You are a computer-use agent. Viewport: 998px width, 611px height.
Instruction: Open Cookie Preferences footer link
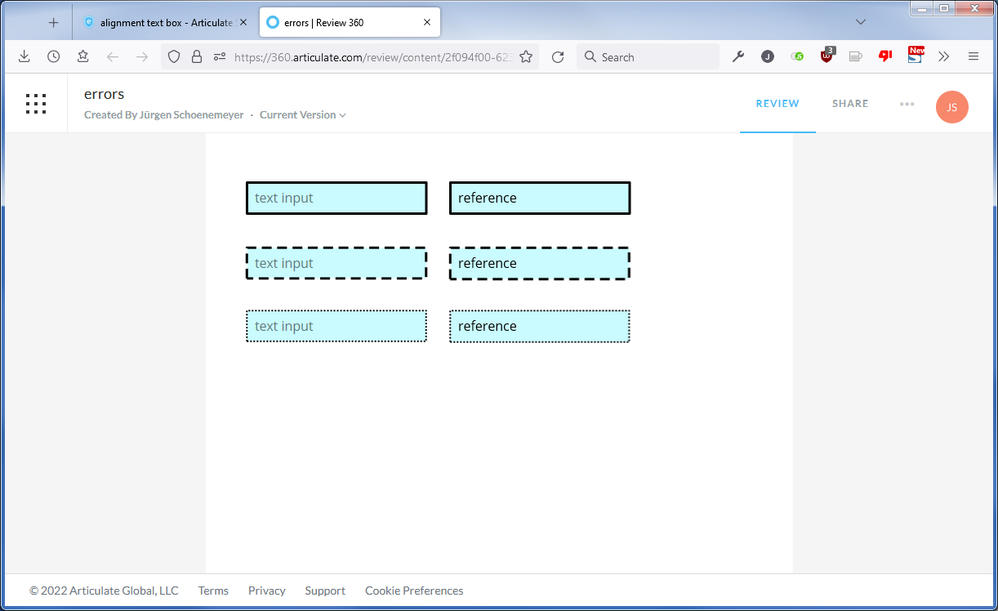click(414, 591)
